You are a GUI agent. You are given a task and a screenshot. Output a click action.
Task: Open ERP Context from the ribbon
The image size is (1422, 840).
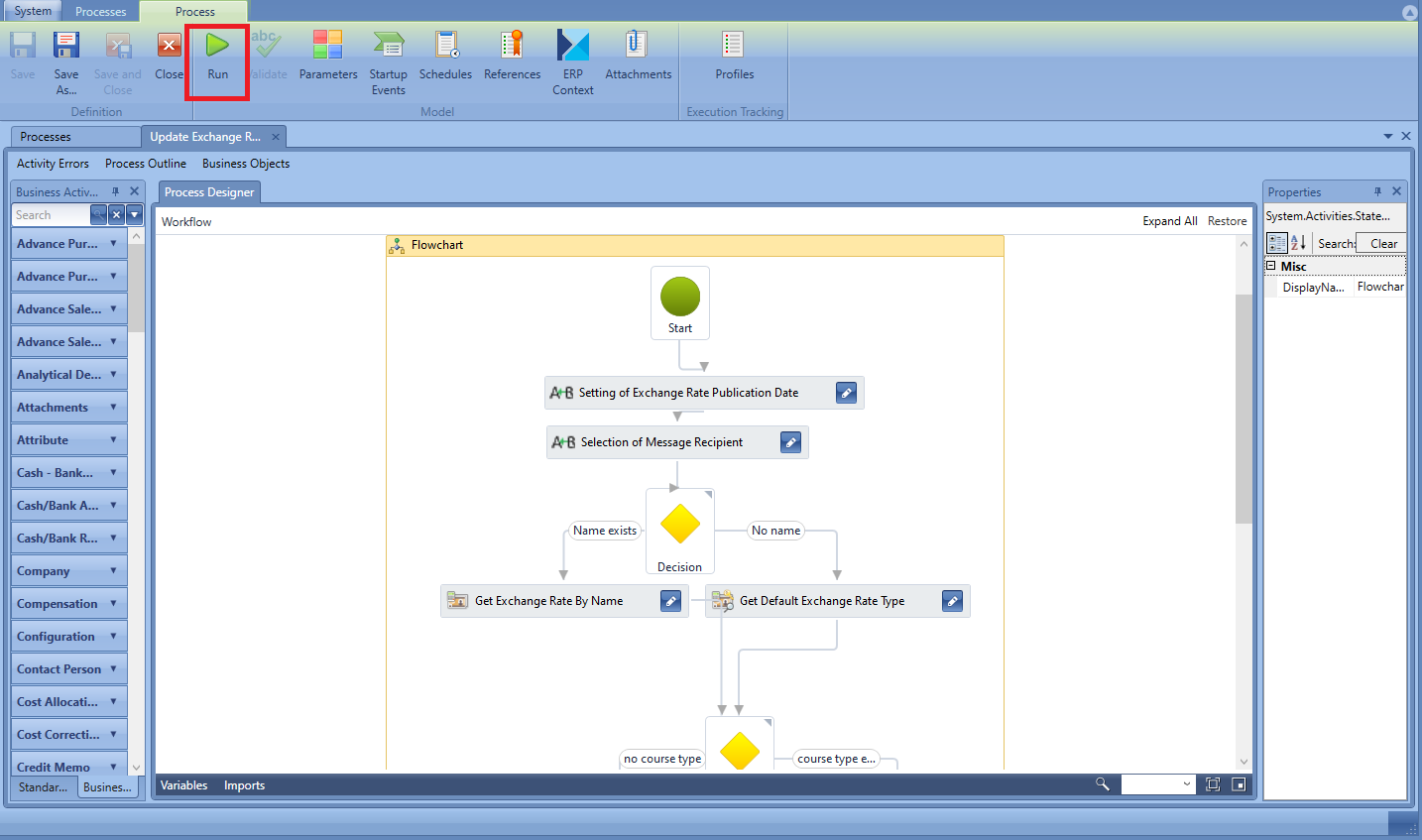click(572, 46)
